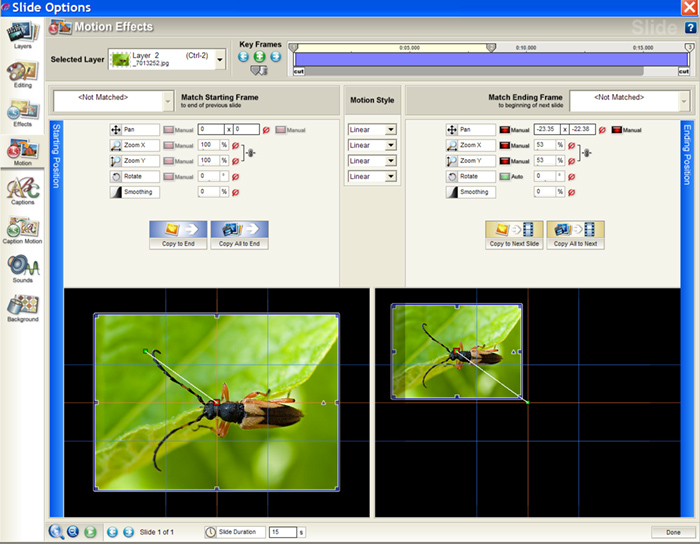The image size is (700, 544).
Task: Reset starting Rotate value
Action: point(236,177)
